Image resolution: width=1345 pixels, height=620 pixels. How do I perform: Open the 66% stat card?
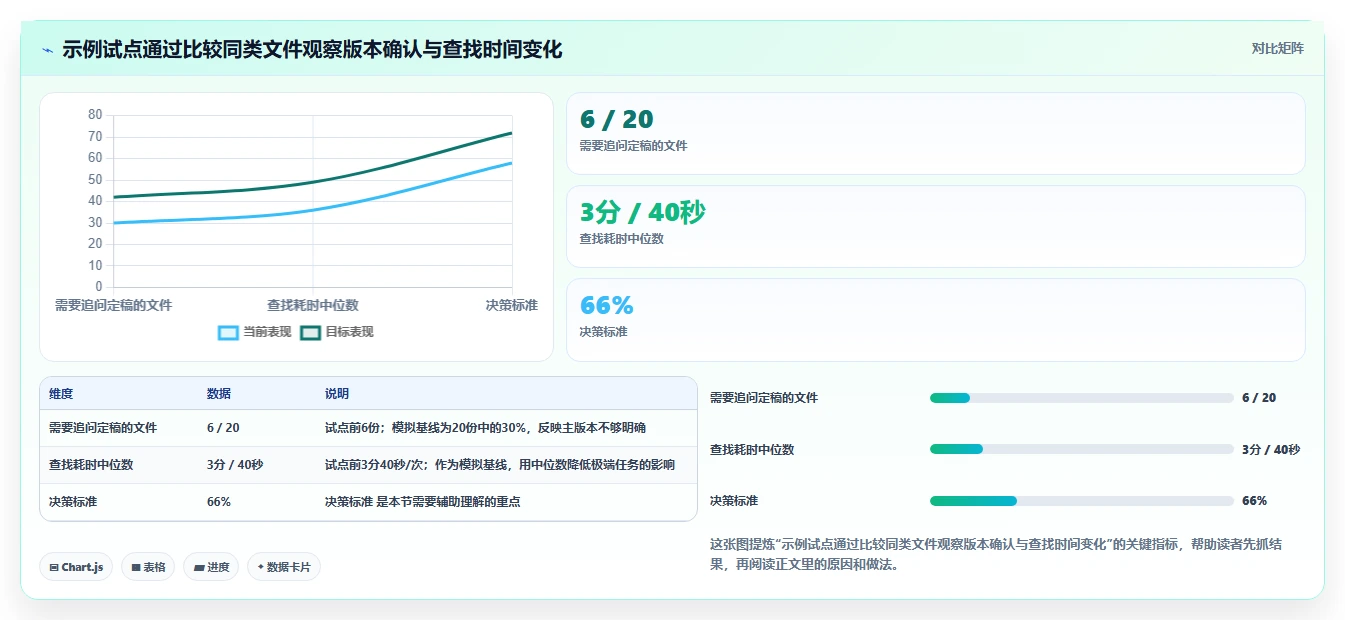click(935, 320)
